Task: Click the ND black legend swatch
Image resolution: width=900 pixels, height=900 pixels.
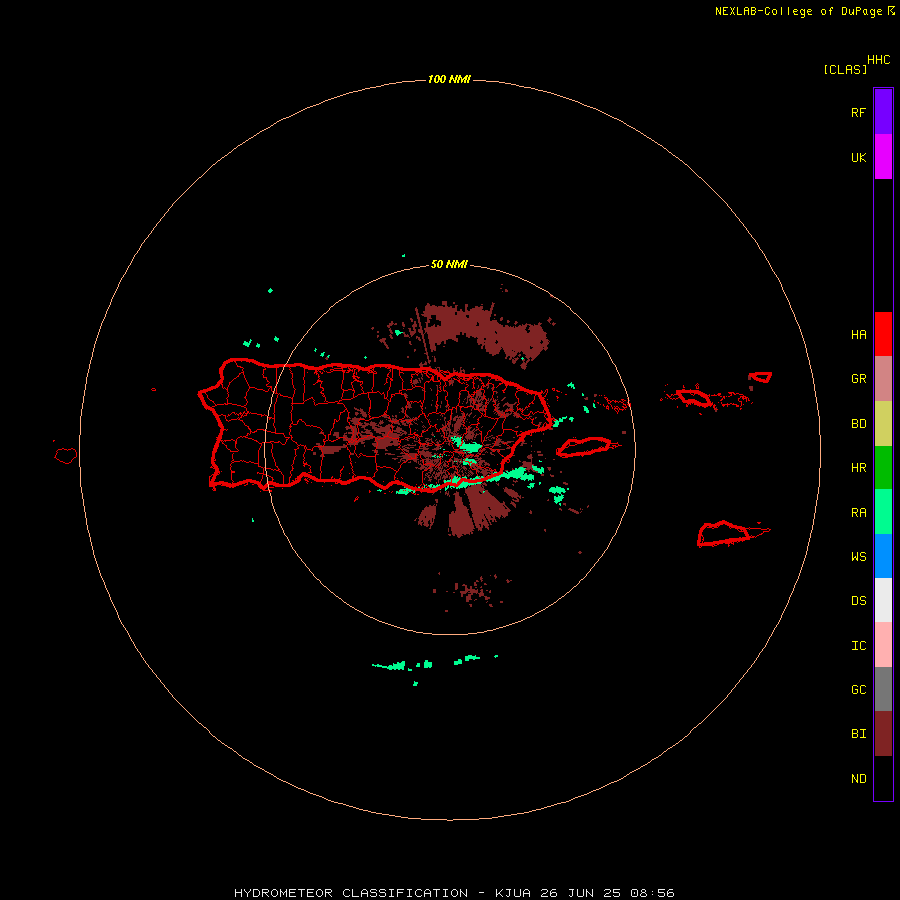Action: click(x=883, y=778)
